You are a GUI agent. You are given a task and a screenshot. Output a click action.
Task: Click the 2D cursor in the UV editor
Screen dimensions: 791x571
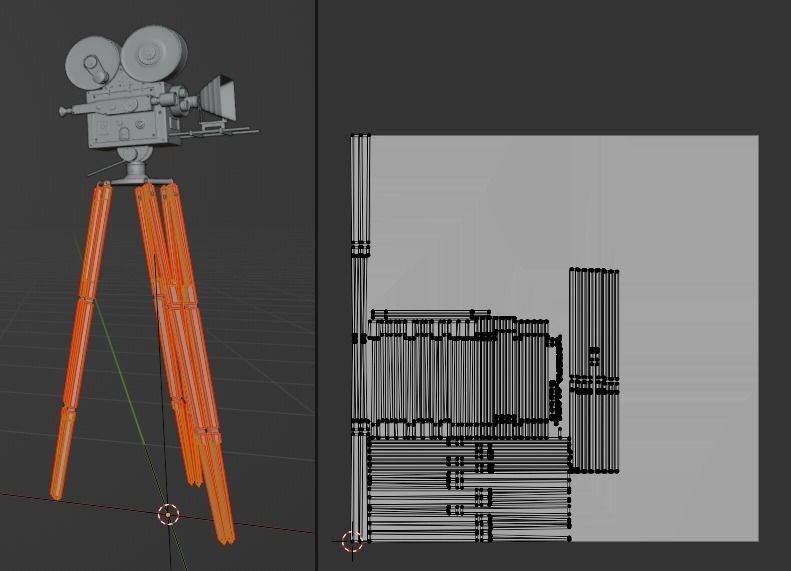(x=352, y=541)
